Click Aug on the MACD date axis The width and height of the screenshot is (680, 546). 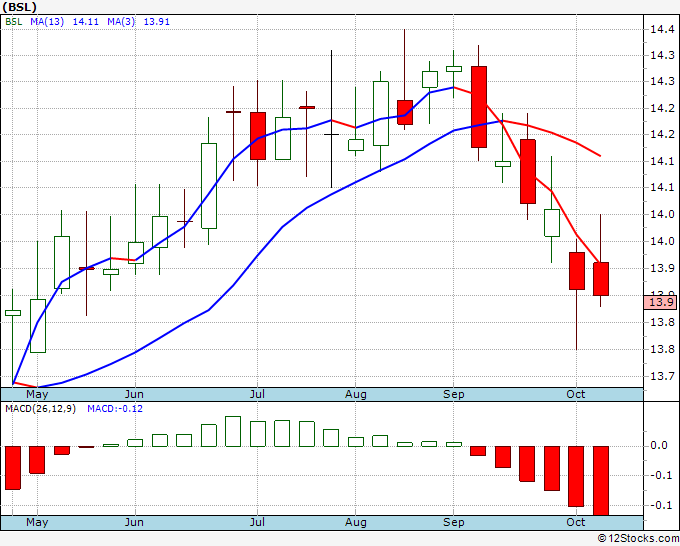356,522
